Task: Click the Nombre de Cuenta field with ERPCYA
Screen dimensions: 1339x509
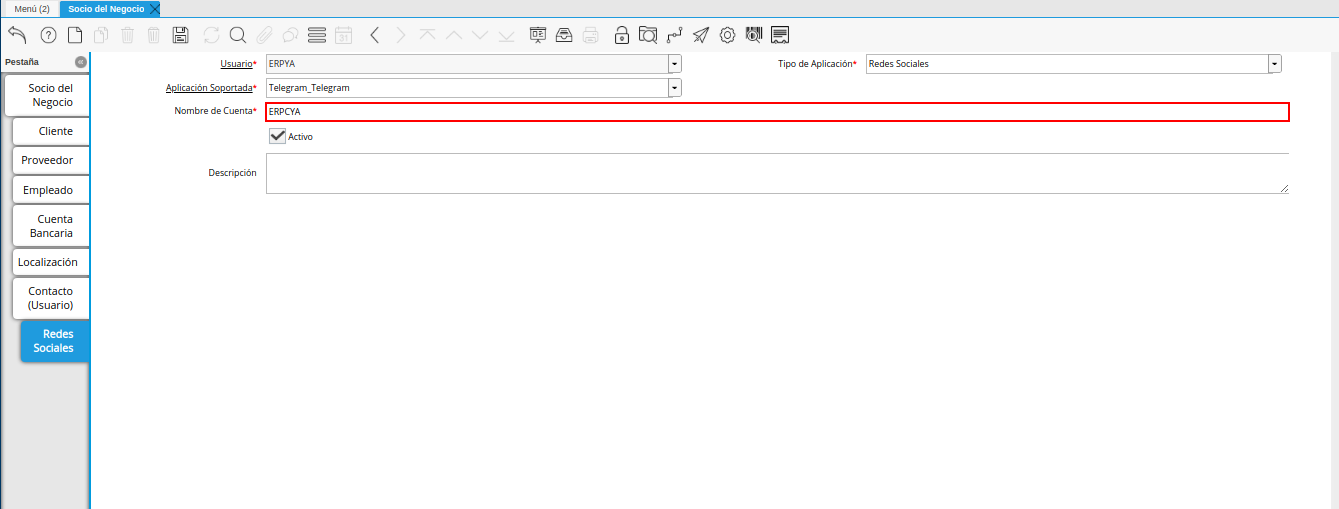Action: (777, 112)
